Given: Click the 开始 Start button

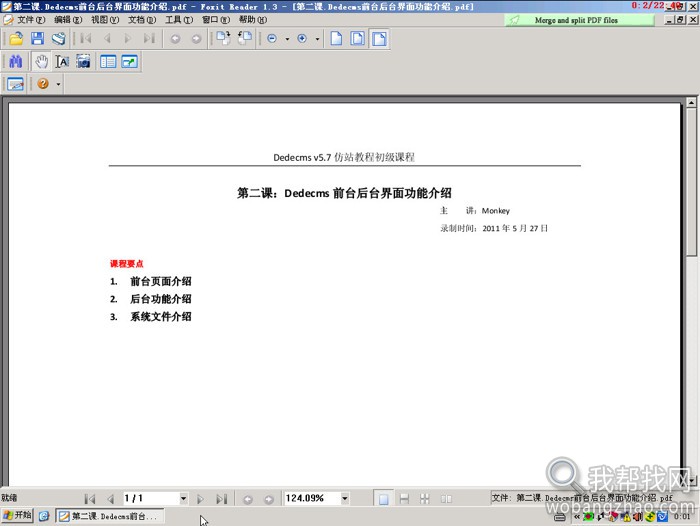Looking at the screenshot, I should [17, 516].
